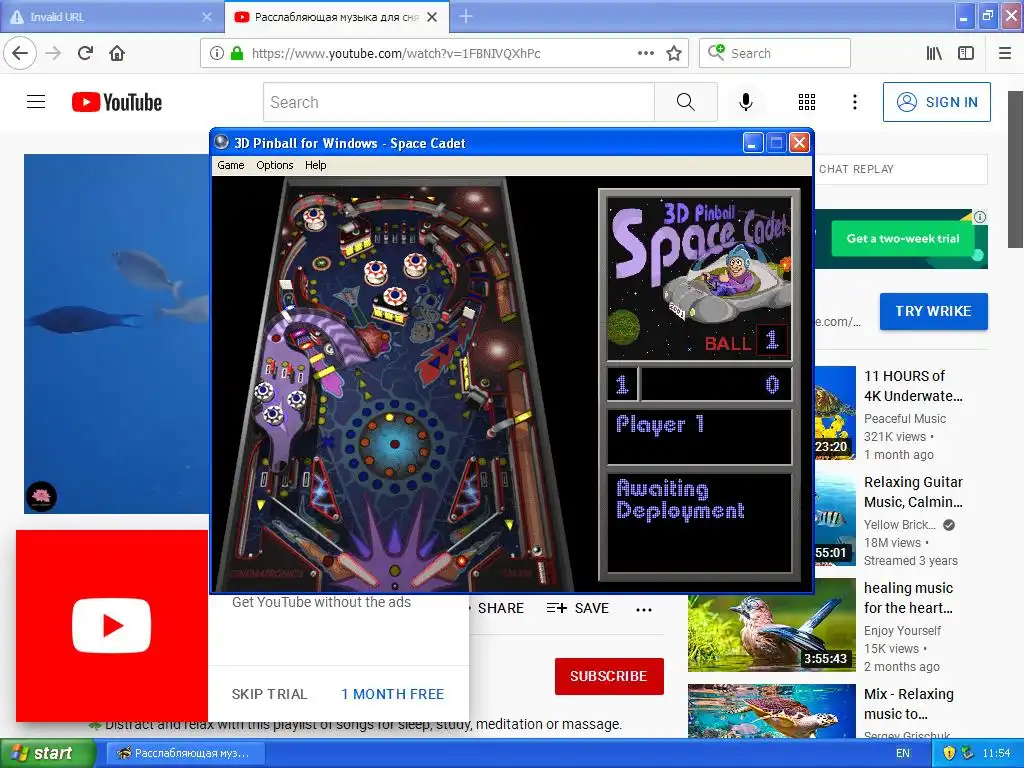Image resolution: width=1024 pixels, height=768 pixels.
Task: Click SIGN IN button on YouTube
Action: tap(936, 102)
